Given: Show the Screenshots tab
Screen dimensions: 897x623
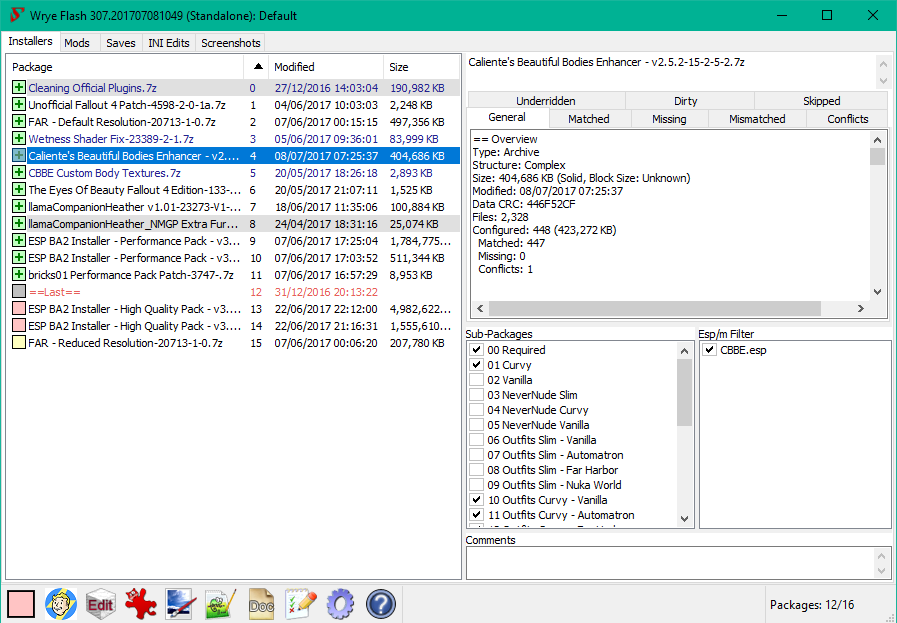Looking at the screenshot, I should (231, 43).
